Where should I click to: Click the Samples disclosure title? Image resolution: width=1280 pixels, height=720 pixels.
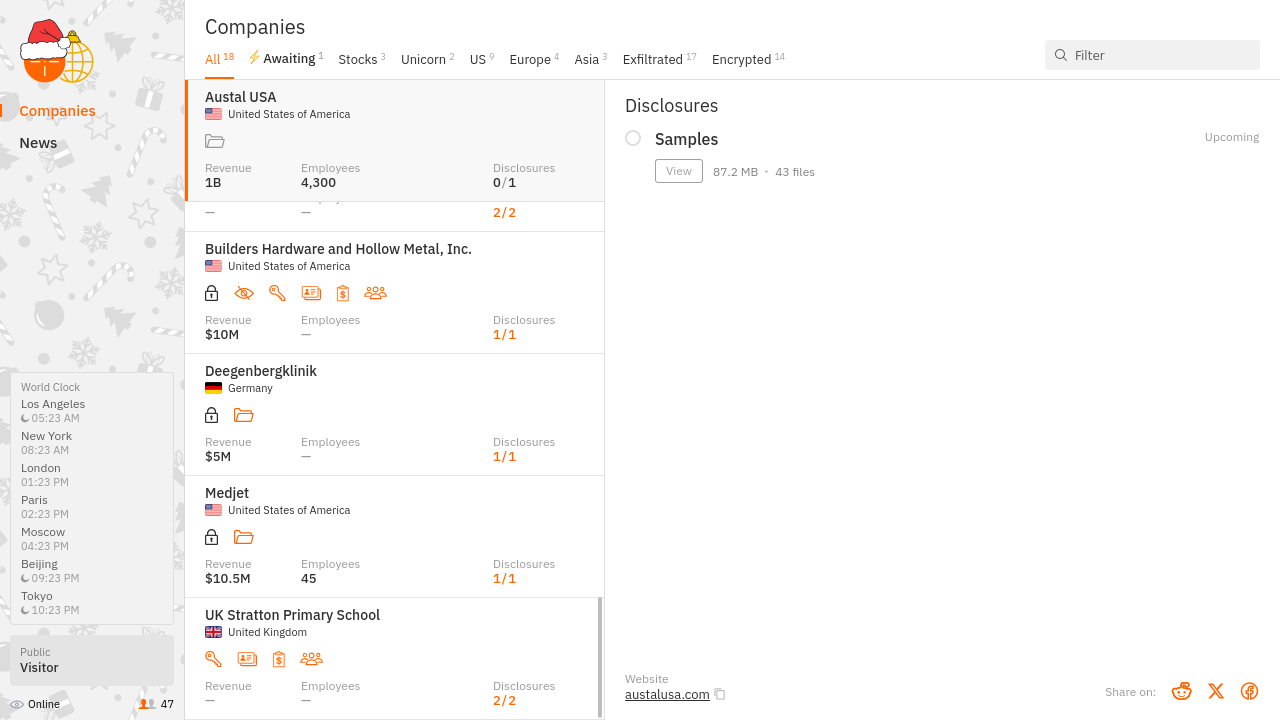(x=686, y=139)
